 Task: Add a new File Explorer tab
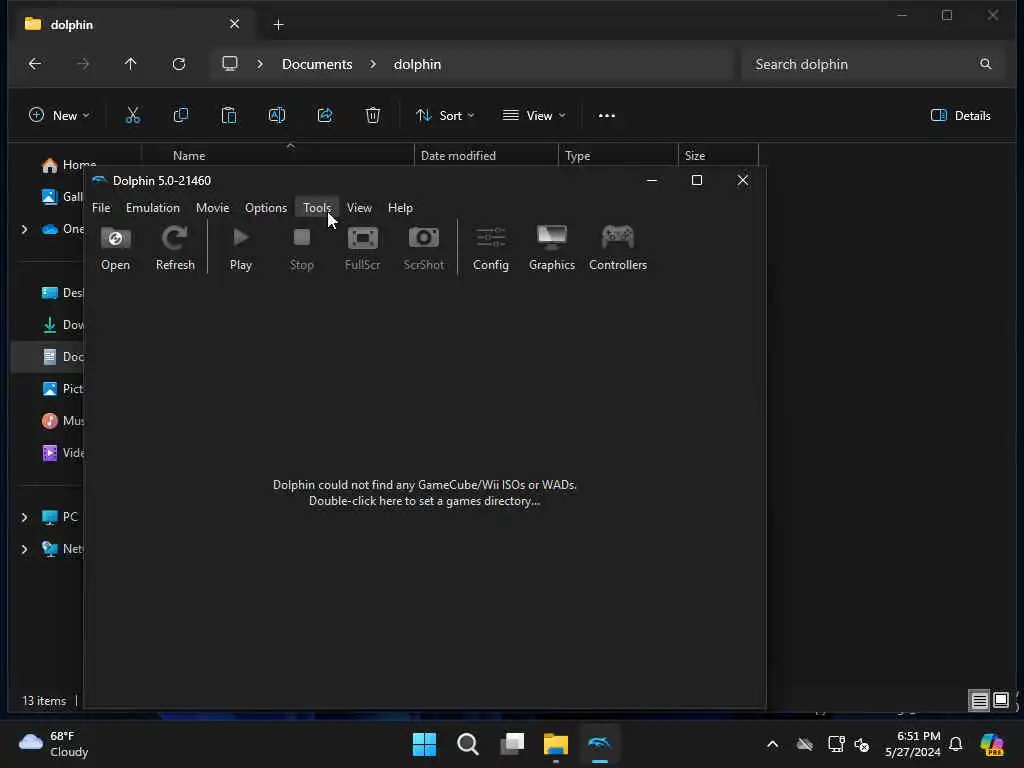[278, 25]
